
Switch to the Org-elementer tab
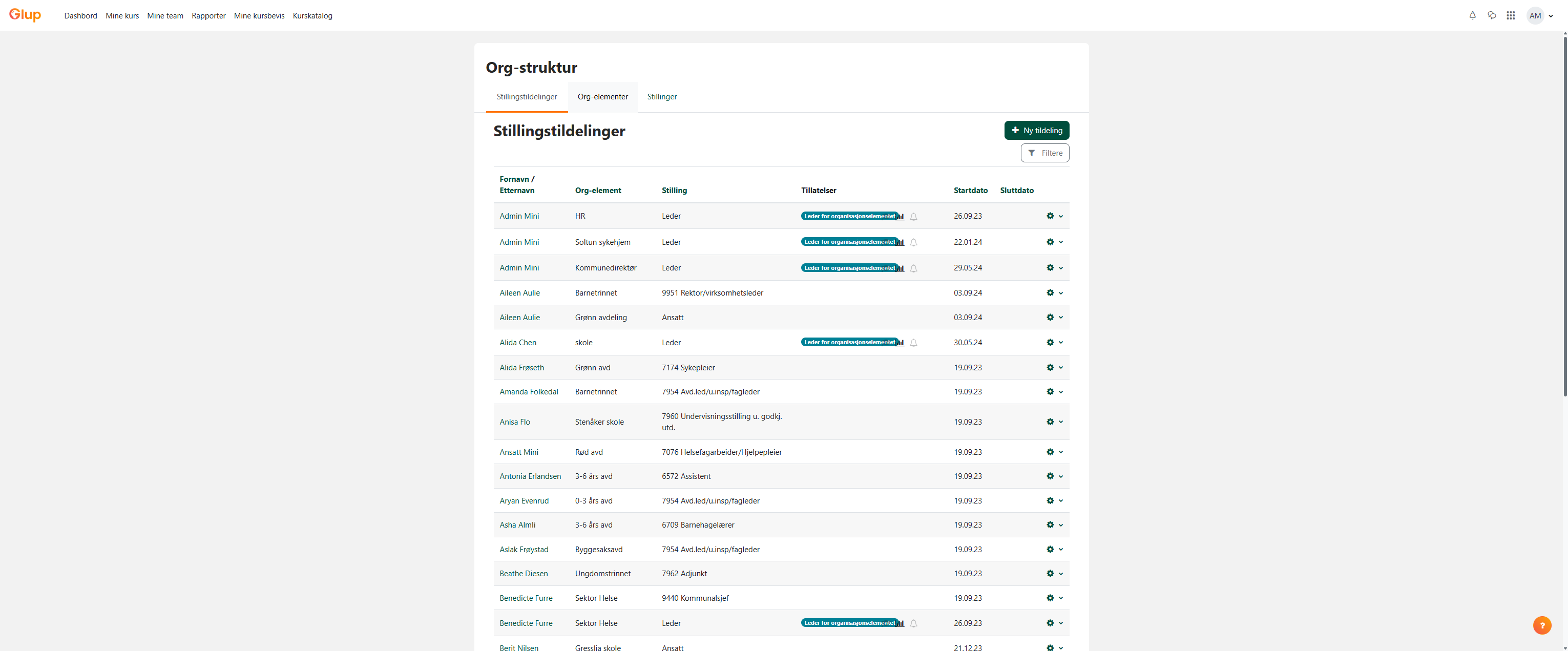(602, 97)
